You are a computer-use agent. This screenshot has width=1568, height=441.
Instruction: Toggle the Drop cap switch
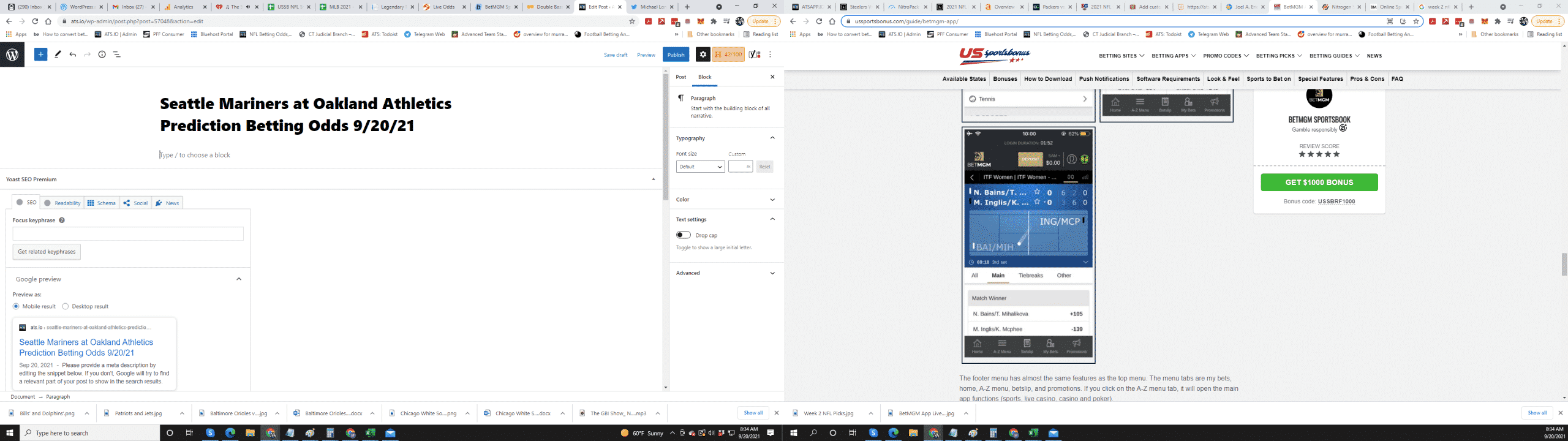click(683, 235)
